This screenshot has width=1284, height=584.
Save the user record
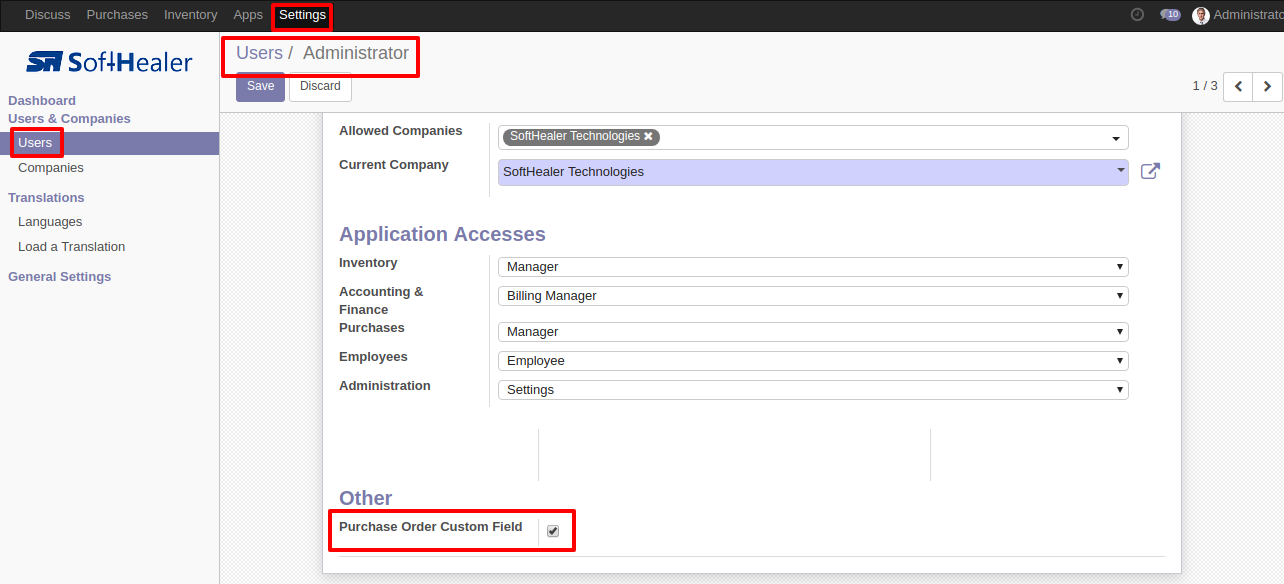tap(260, 87)
